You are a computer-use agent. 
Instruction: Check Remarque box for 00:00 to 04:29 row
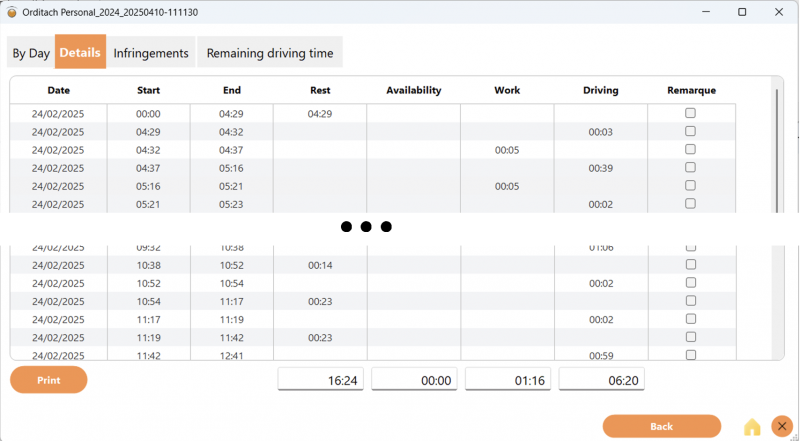690,113
